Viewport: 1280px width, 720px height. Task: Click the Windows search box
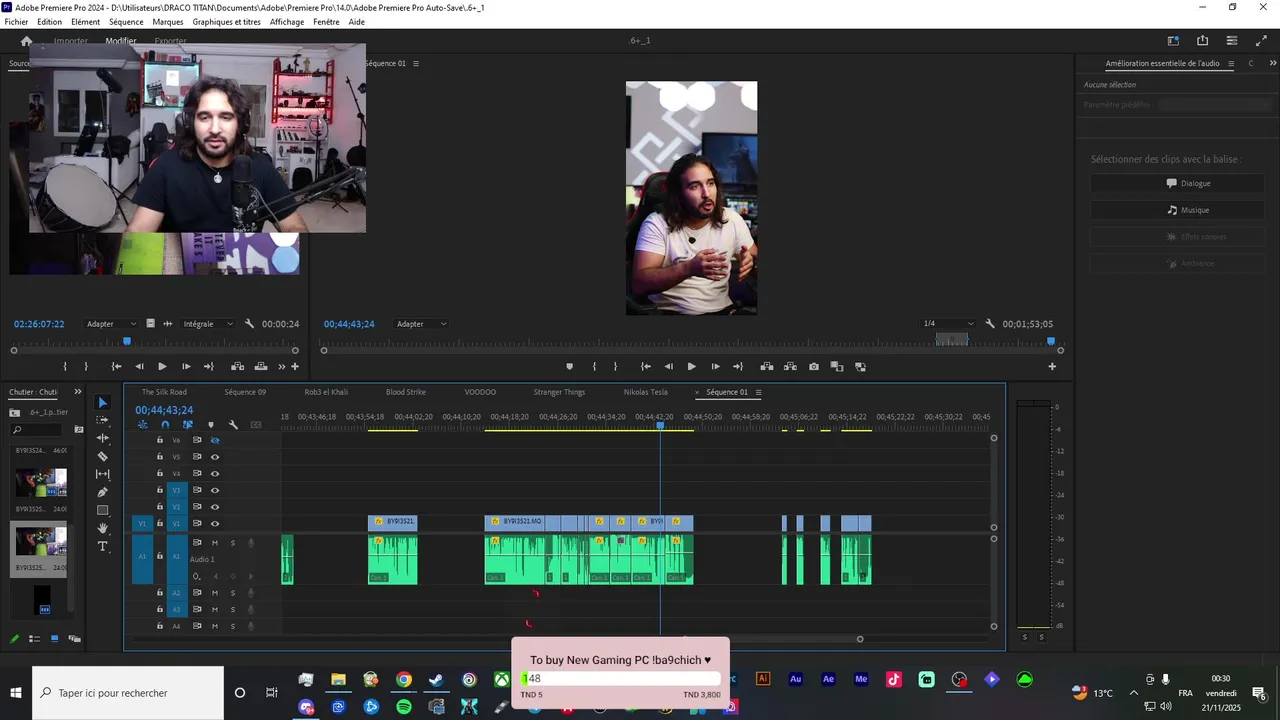pyautogui.click(x=128, y=693)
